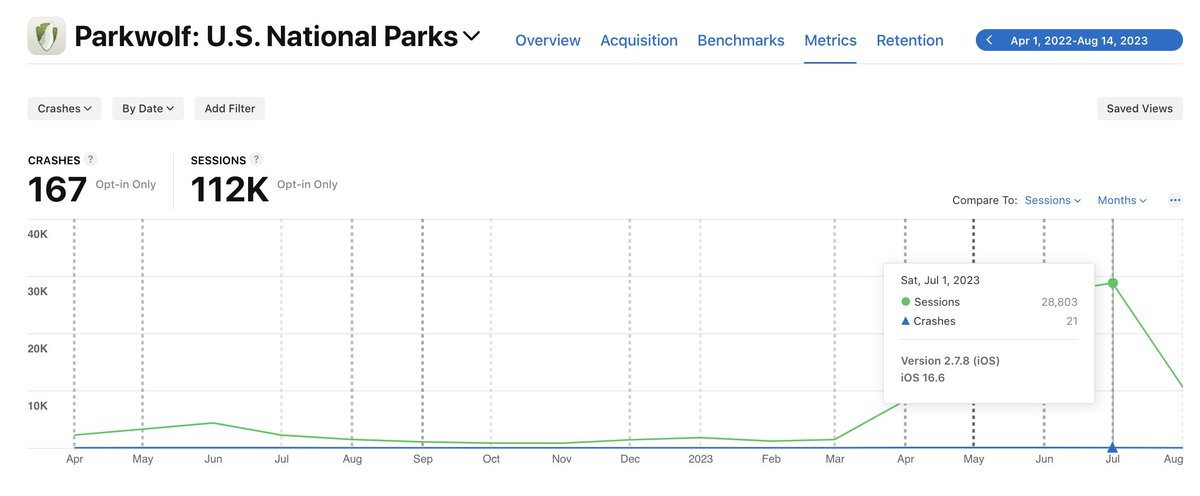Viewport: 1200px width, 496px height.
Task: Click the 10K y-axis label
Action: [38, 406]
